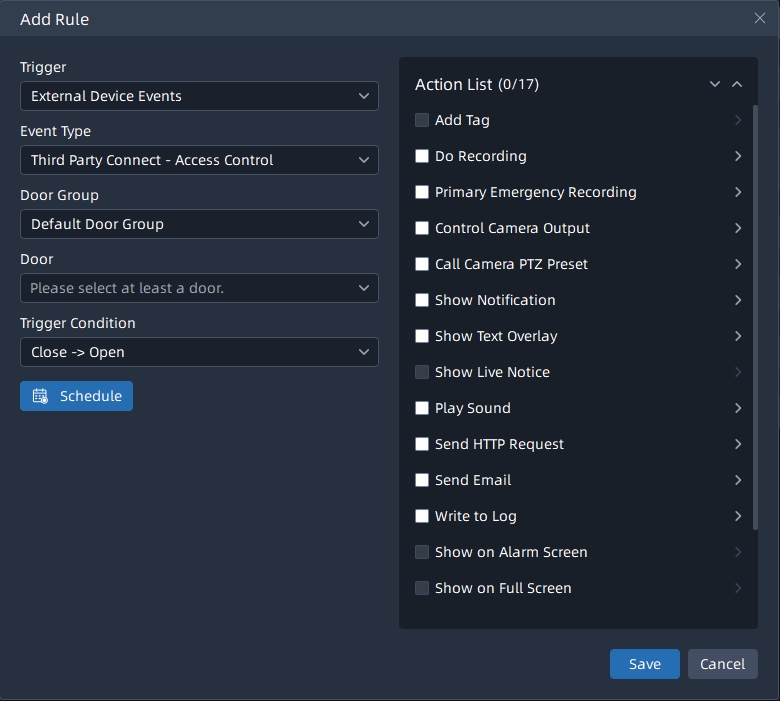Check the Primary Emergency Recording option

(x=422, y=192)
